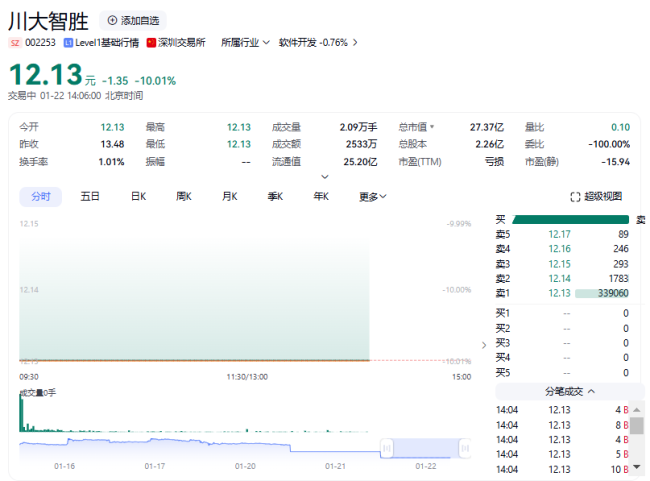Open 超级视图 fullscreen view

click(x=596, y=197)
